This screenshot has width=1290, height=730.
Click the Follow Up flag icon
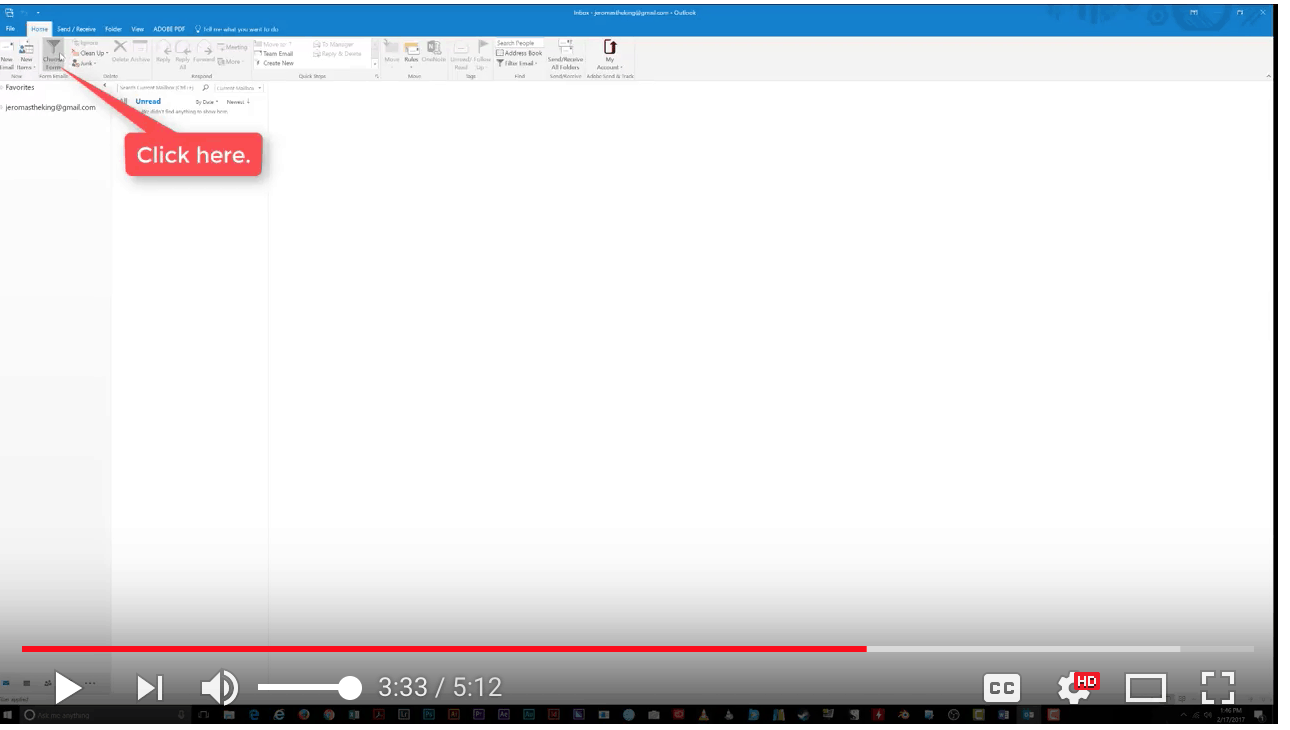[482, 55]
